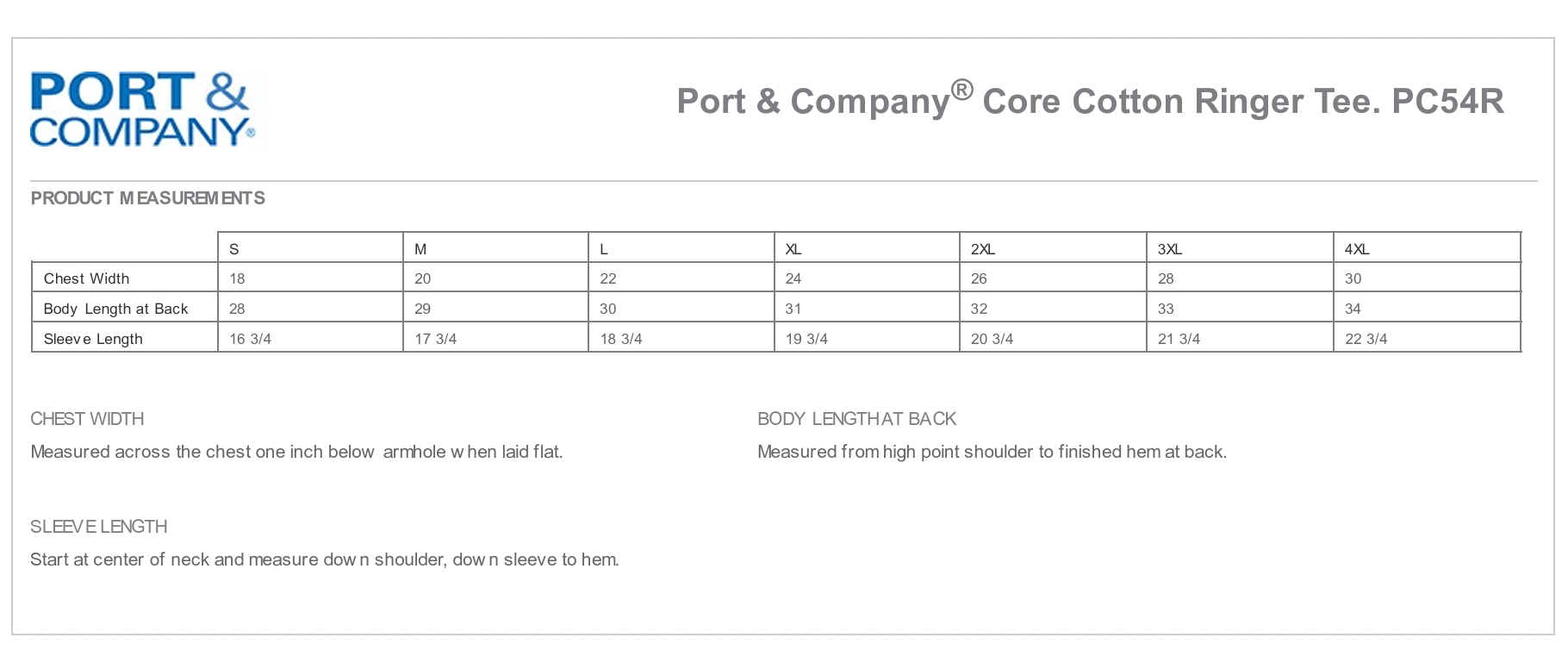Click the CHEST WIDTH description heading
1568x669 pixels.
click(87, 419)
